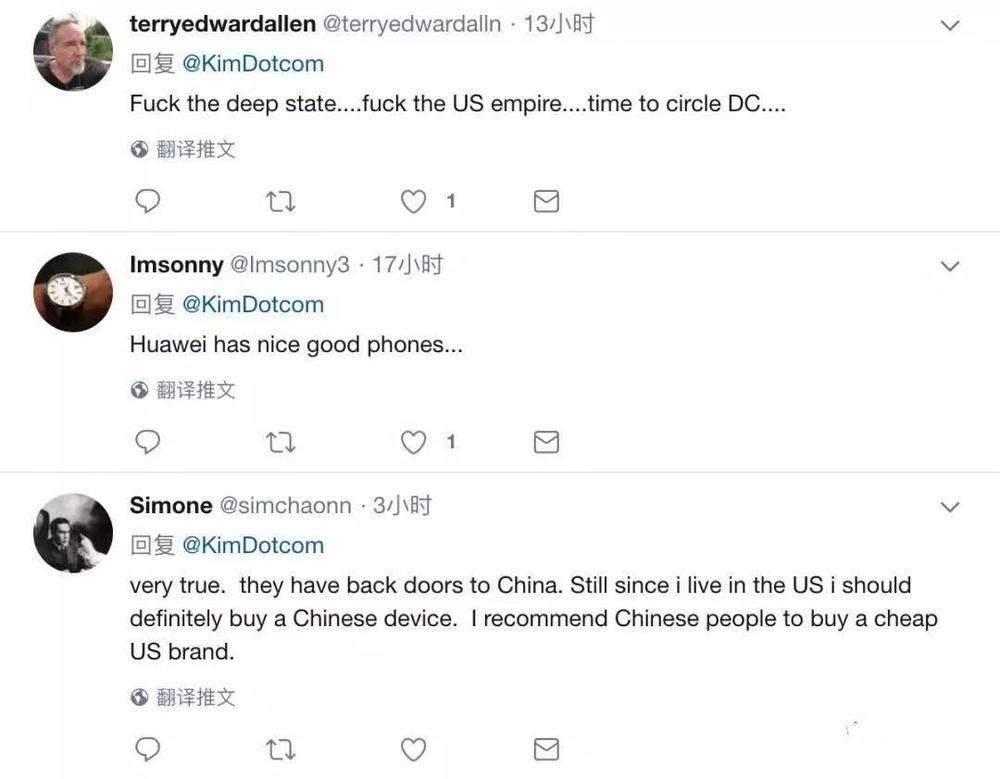The height and width of the screenshot is (779, 1000).
Task: Like Imsonny's Huawei phones tweet
Action: (x=413, y=442)
